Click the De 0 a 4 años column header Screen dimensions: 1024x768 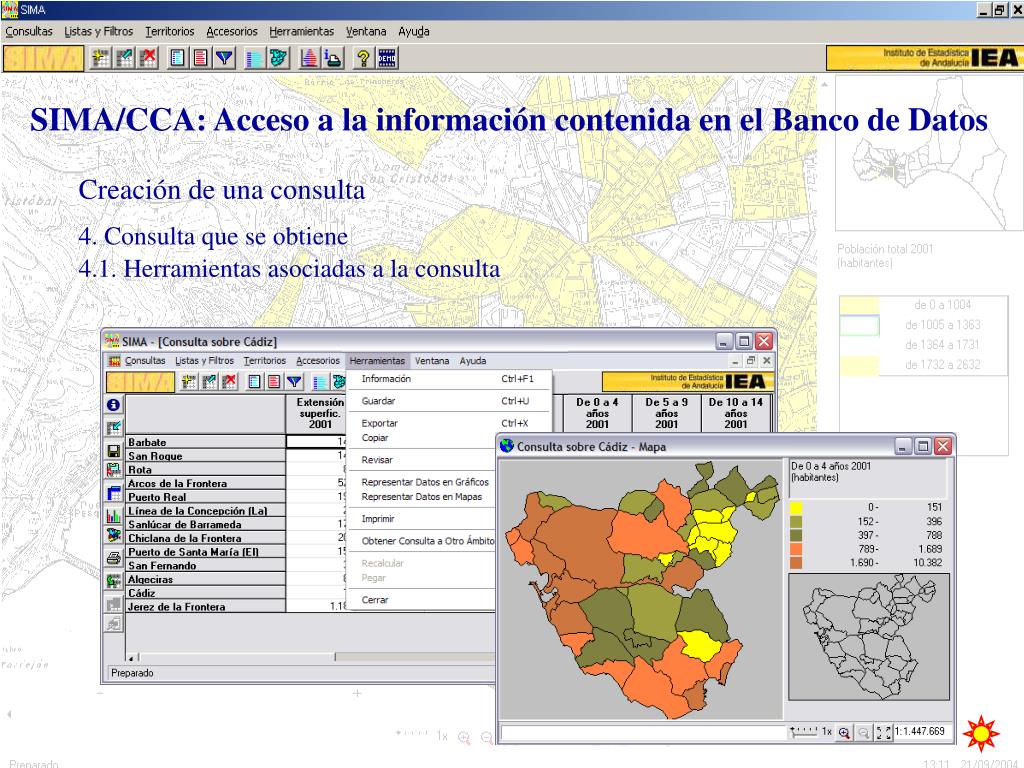pos(597,413)
